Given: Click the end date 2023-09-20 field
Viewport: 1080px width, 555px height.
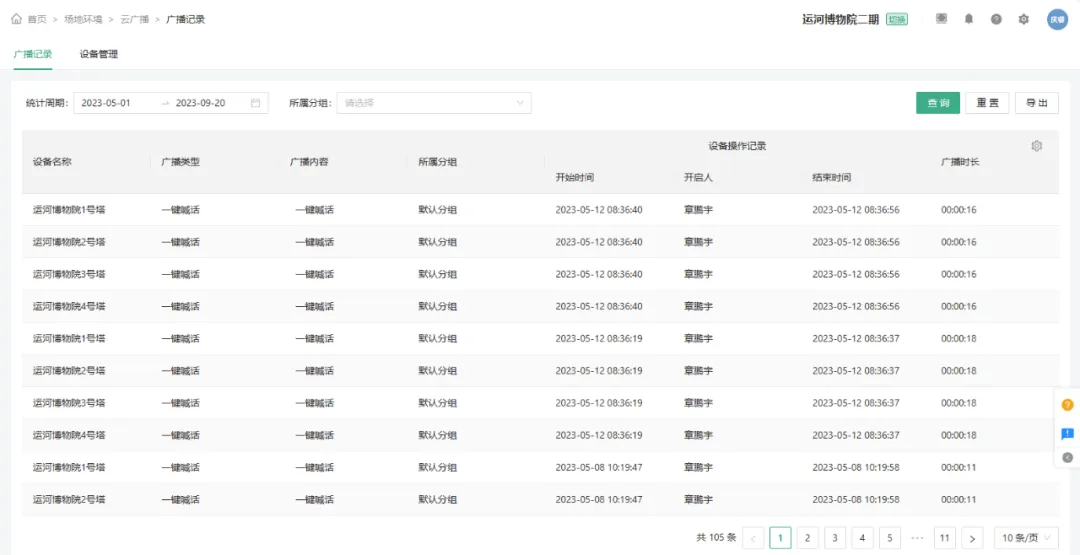Looking at the screenshot, I should click(200, 103).
